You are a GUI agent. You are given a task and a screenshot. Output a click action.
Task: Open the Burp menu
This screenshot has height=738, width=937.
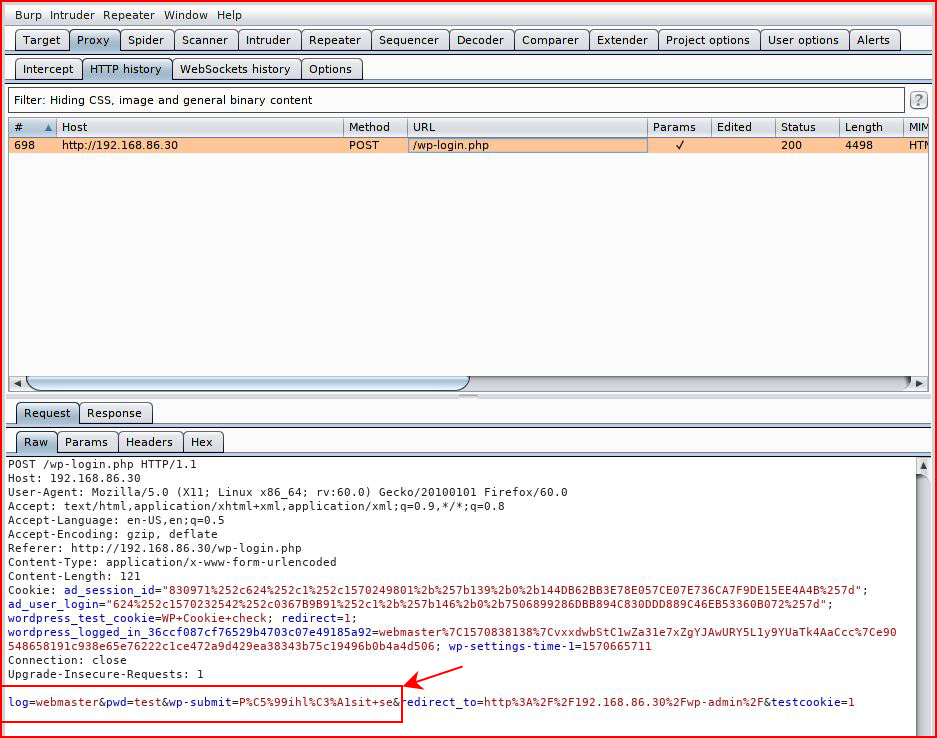pyautogui.click(x=28, y=15)
